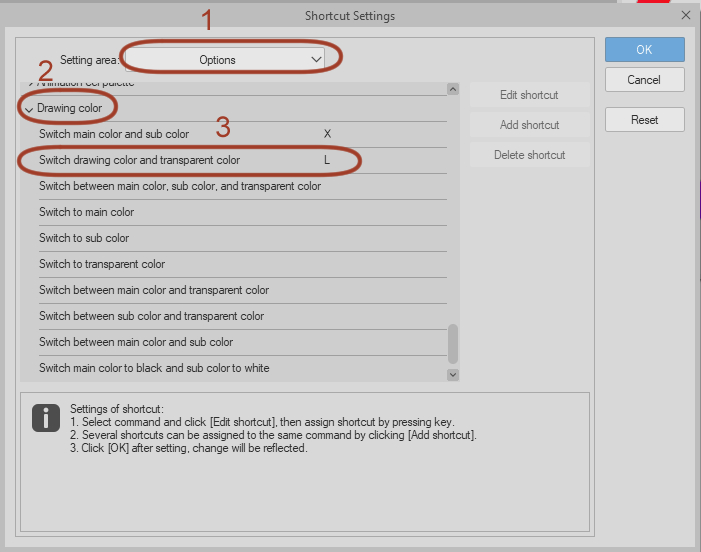Click the Edit shortcut button
The height and width of the screenshot is (552, 701).
point(529,95)
